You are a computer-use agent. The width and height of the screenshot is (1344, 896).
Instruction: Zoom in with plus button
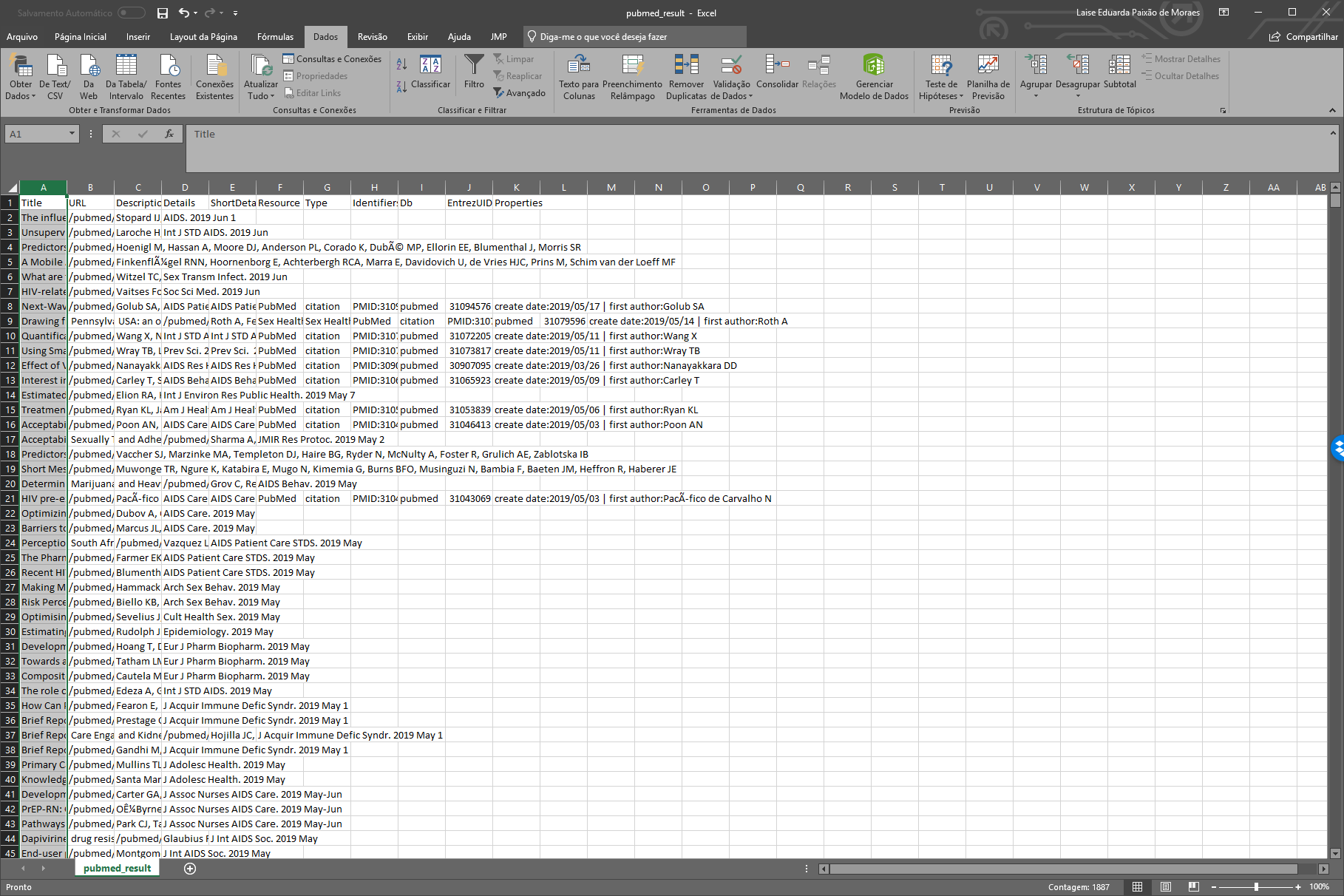1298,886
